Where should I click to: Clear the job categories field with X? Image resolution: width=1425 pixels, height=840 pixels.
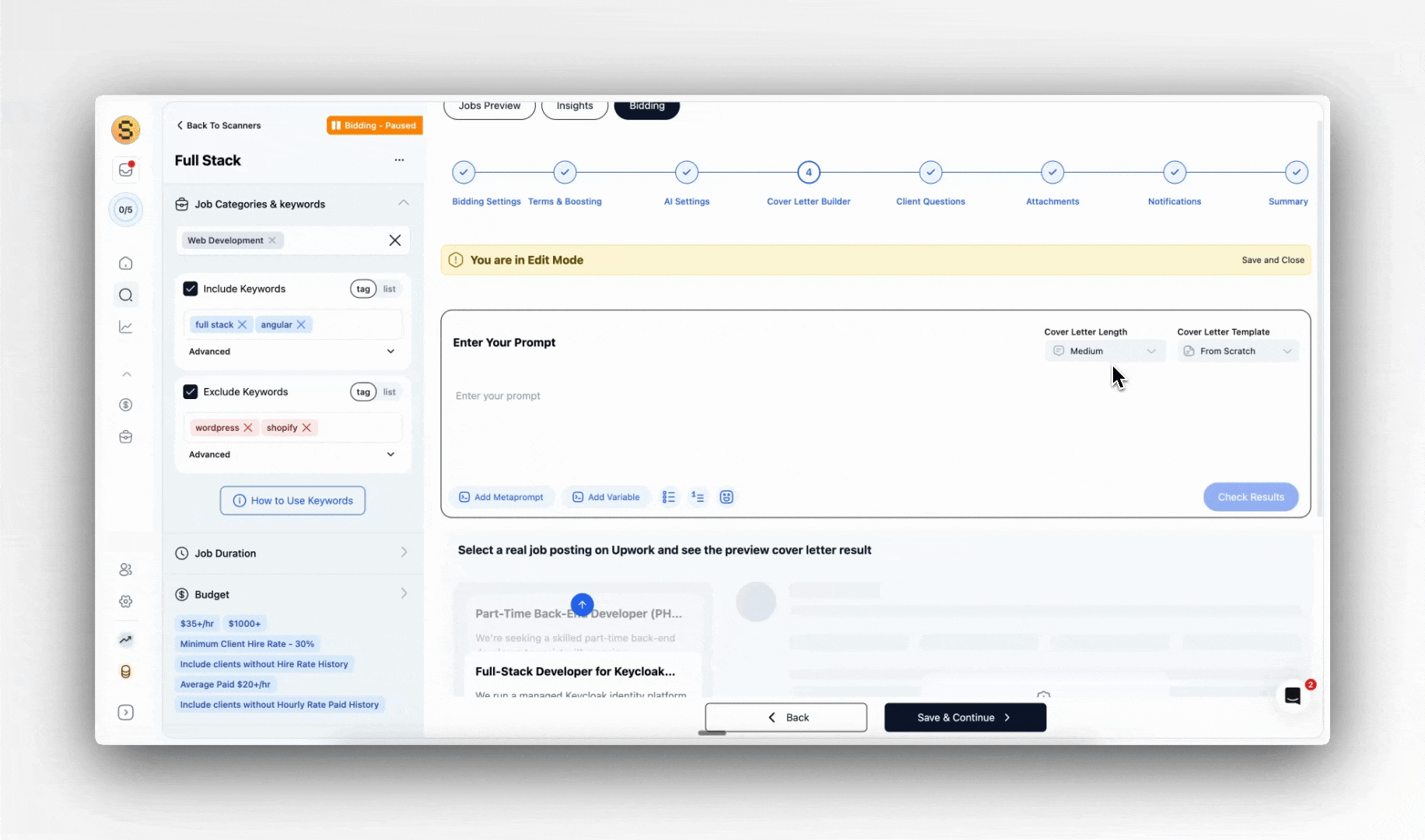pos(395,240)
